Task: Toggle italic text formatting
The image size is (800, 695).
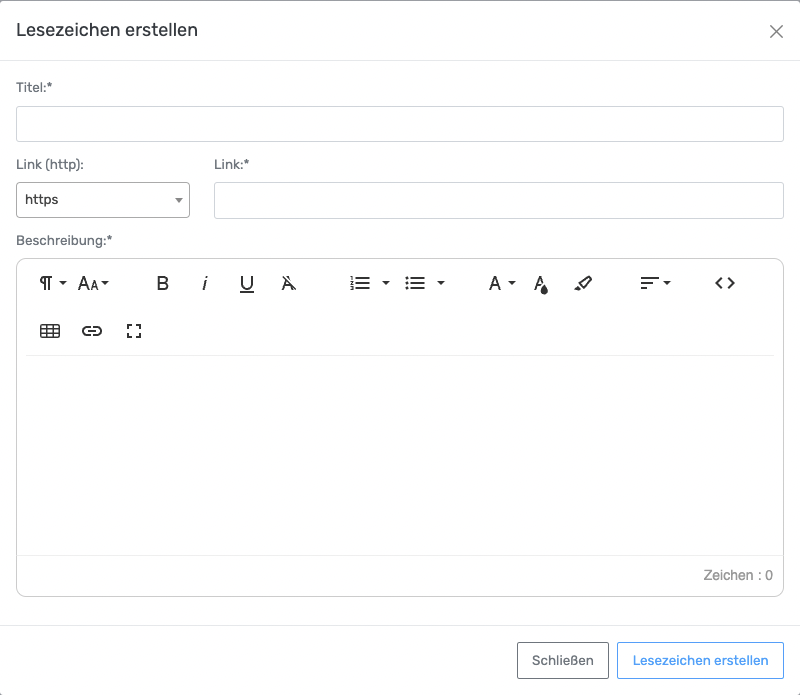Action: pyautogui.click(x=205, y=283)
